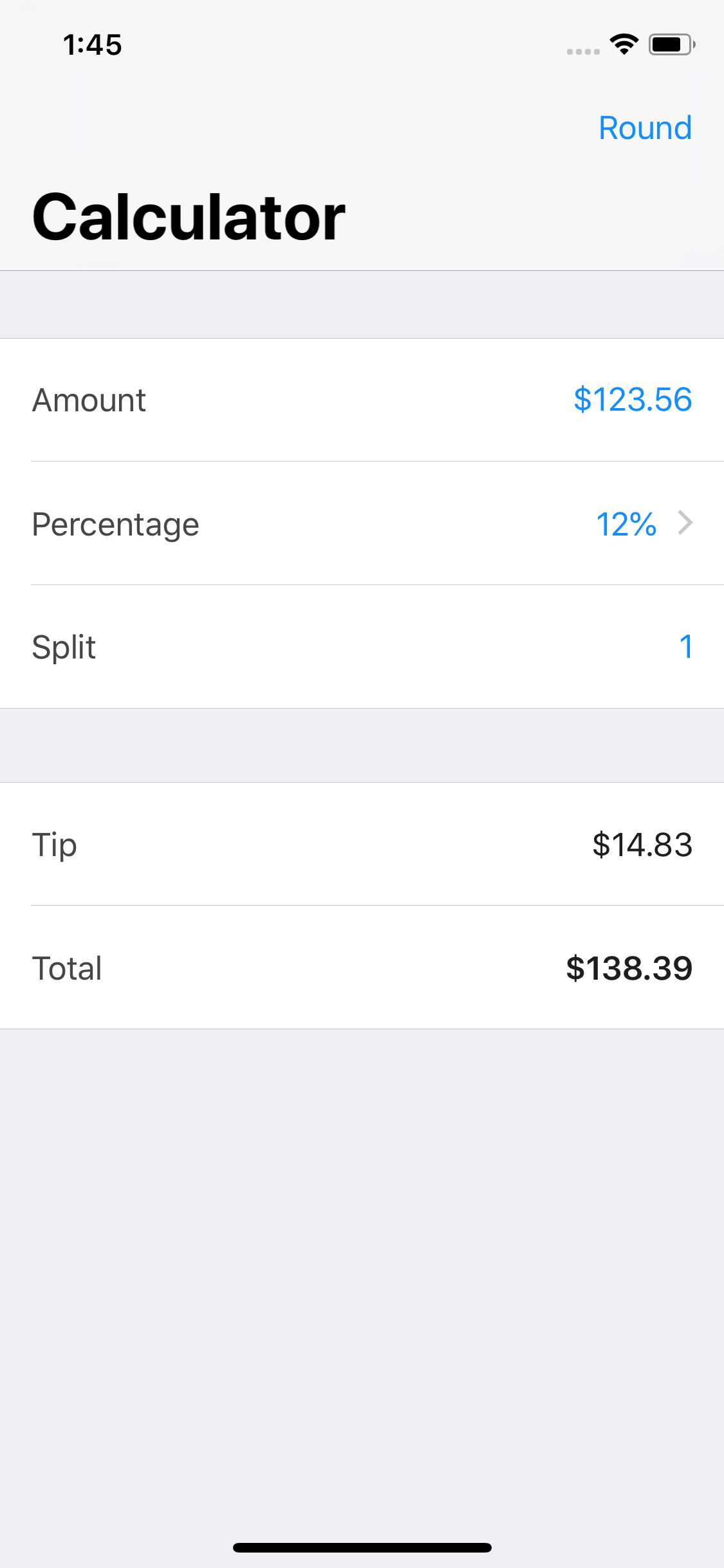Click the Wi-Fi status icon
Screen dimensions: 724x1568
(x=624, y=44)
